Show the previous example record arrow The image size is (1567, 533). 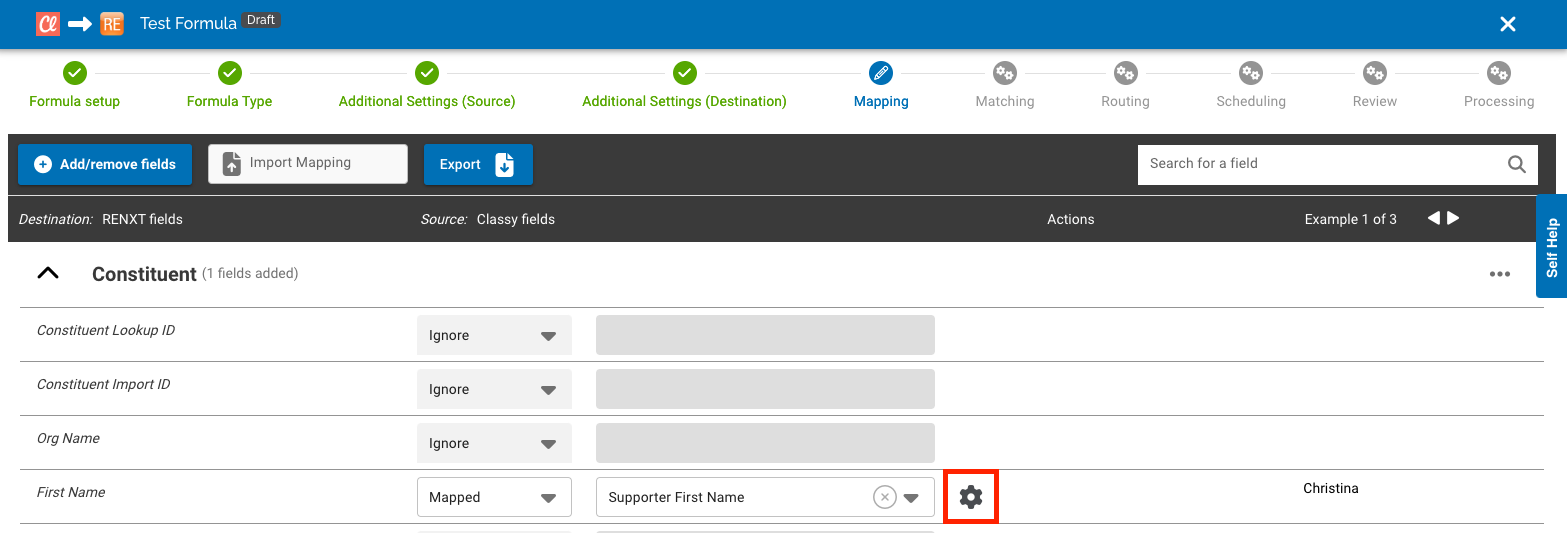(1433, 218)
